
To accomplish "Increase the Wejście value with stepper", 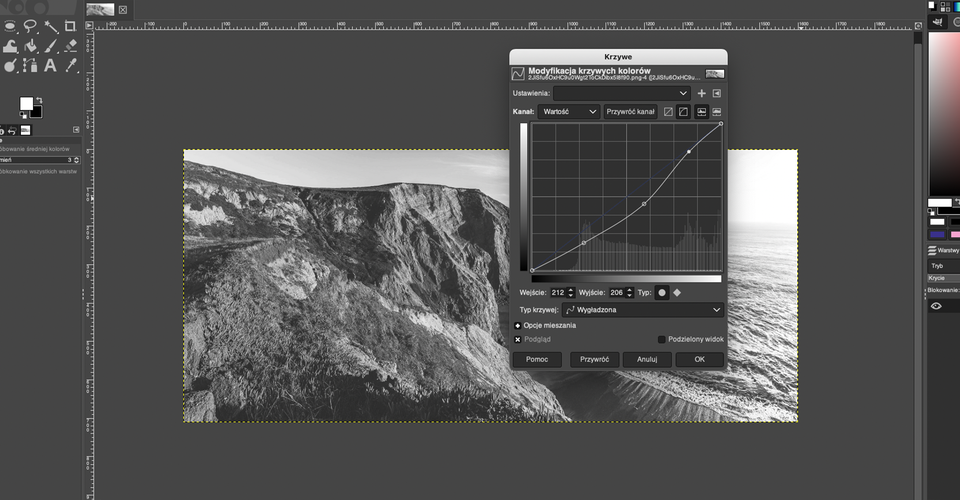I will (571, 289).
